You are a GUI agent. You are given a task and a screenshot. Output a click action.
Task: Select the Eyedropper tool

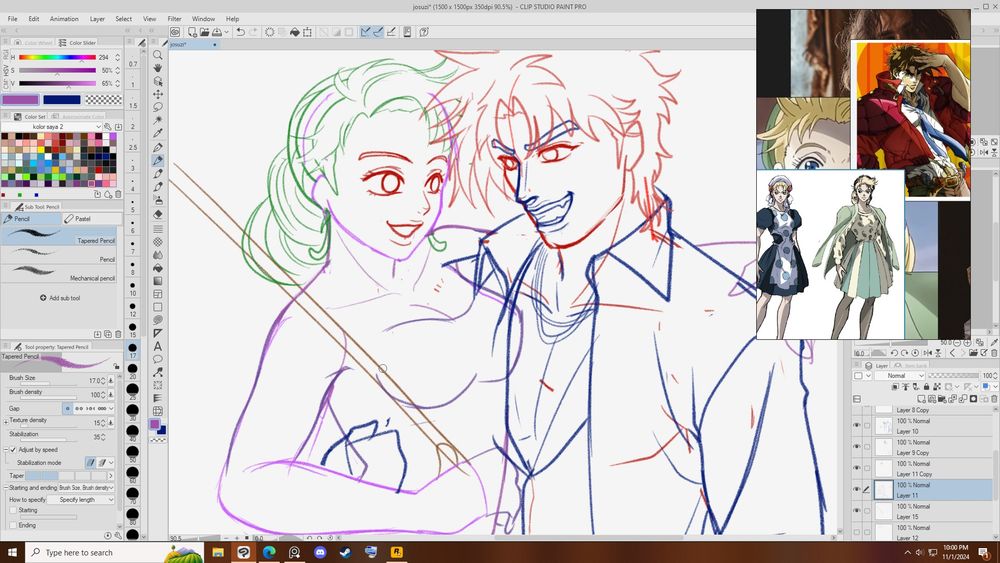(x=158, y=133)
